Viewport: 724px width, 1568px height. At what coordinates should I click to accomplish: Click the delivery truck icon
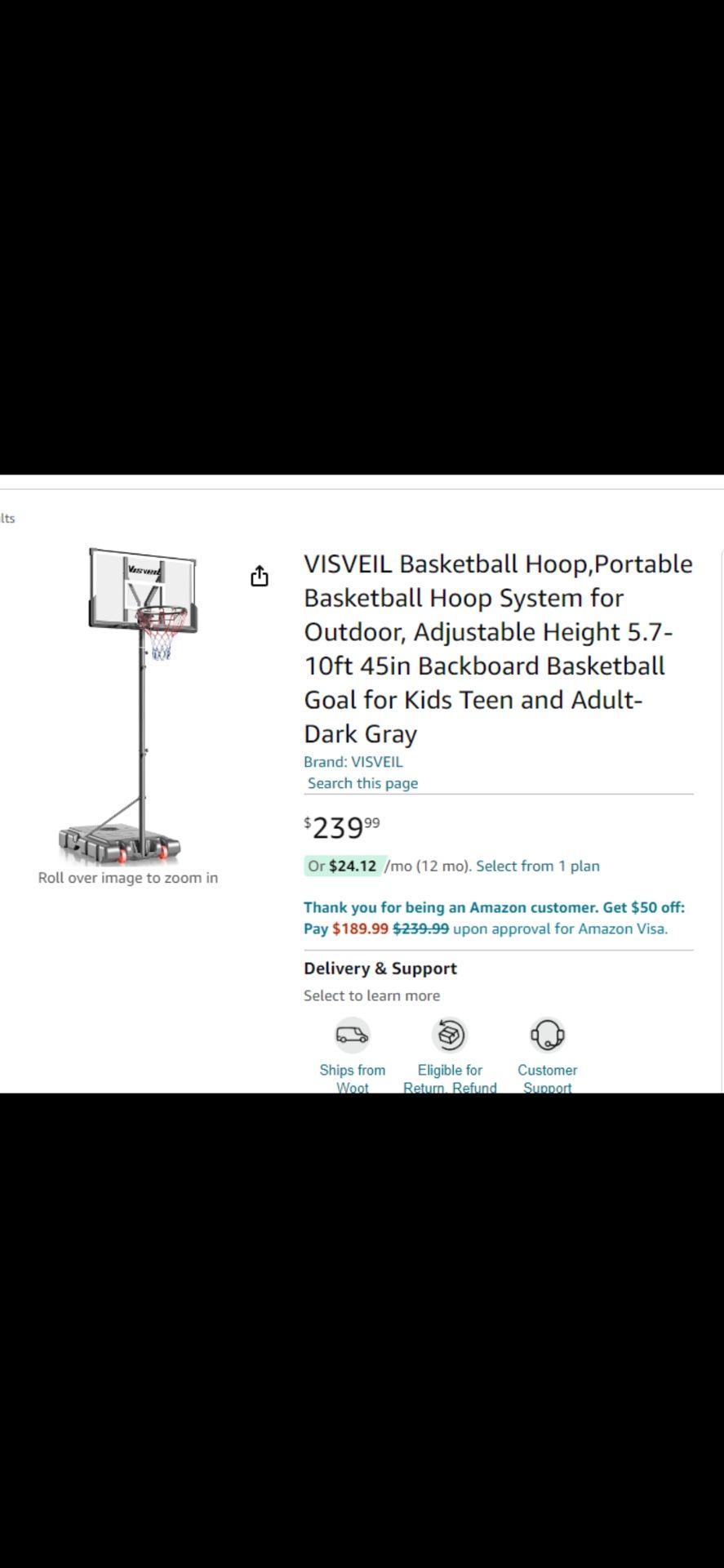coord(352,1035)
